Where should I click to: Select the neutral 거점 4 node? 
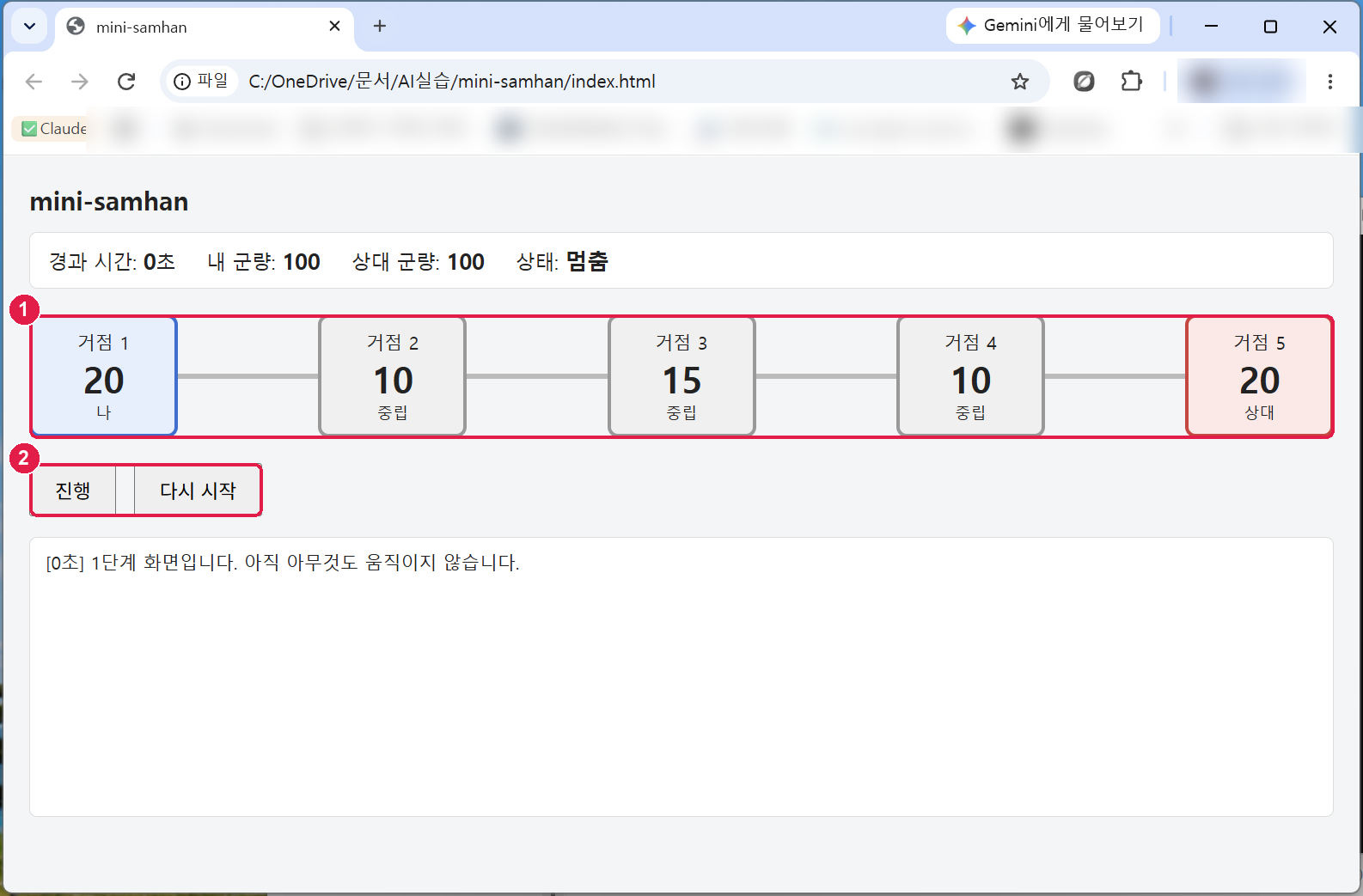(x=971, y=376)
